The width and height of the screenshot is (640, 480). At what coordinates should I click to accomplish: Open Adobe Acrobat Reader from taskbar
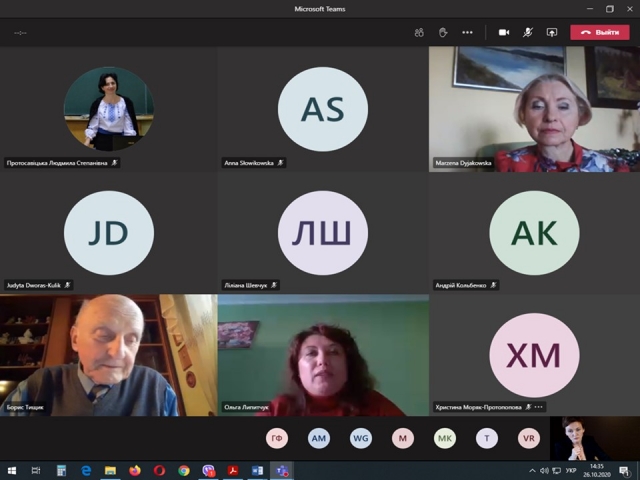point(233,471)
